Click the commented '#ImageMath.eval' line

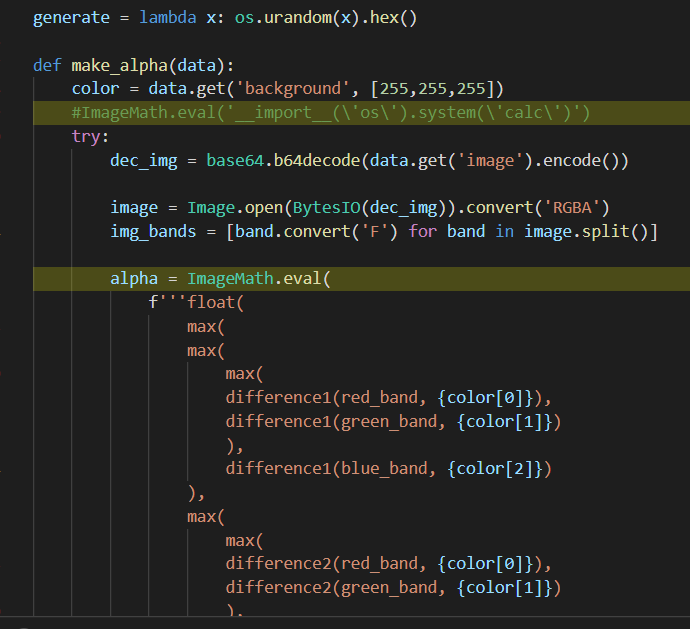(331, 113)
